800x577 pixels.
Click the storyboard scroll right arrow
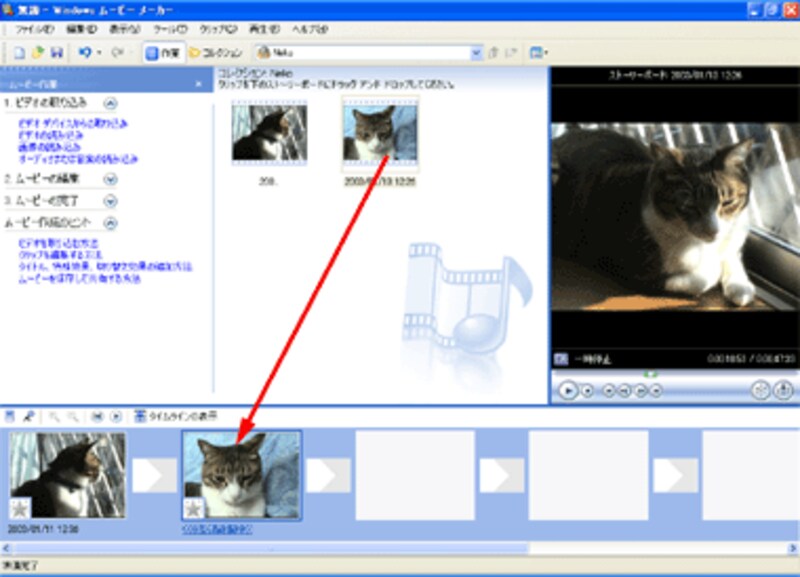pyautogui.click(x=793, y=548)
